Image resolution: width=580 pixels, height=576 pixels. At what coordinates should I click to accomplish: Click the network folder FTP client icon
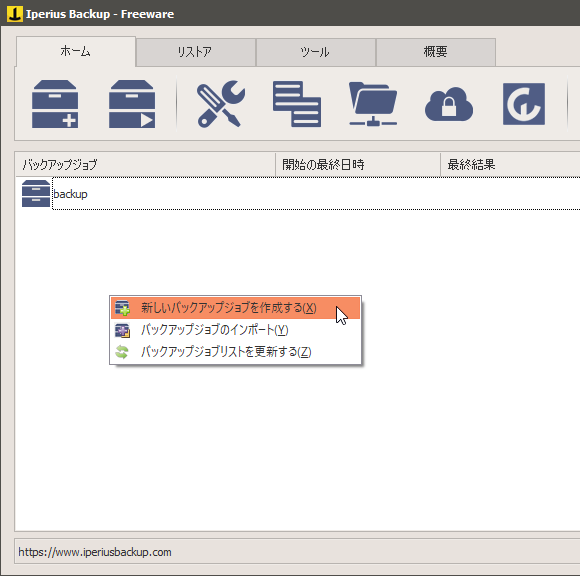tap(373, 104)
